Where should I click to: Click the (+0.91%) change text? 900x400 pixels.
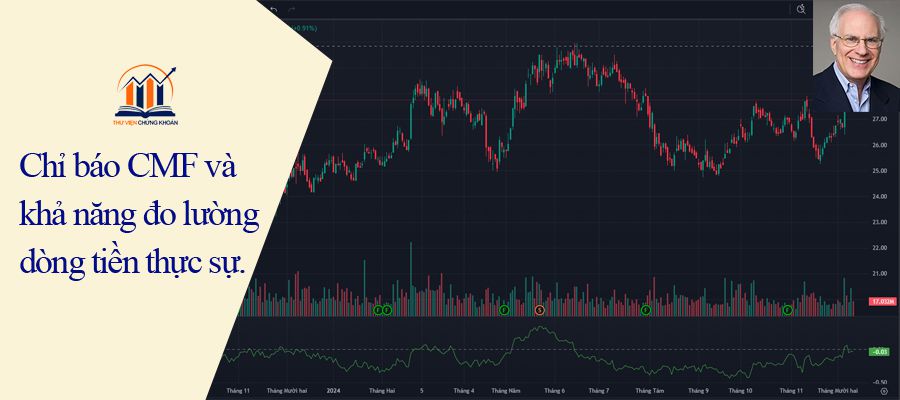point(303,28)
